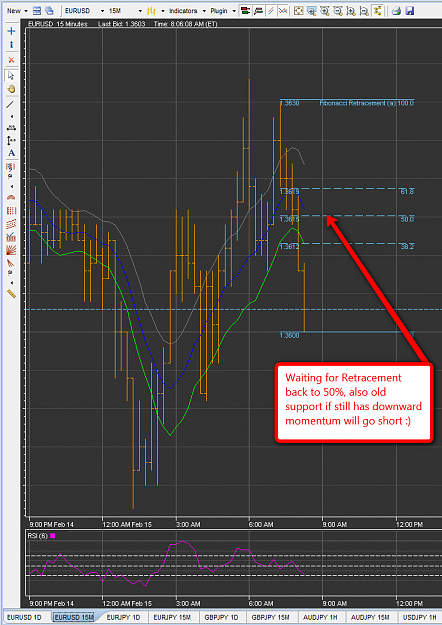This screenshot has width=442, height=625.
Task: Switch to the EURUSD 1D tab
Action: [x=24, y=617]
